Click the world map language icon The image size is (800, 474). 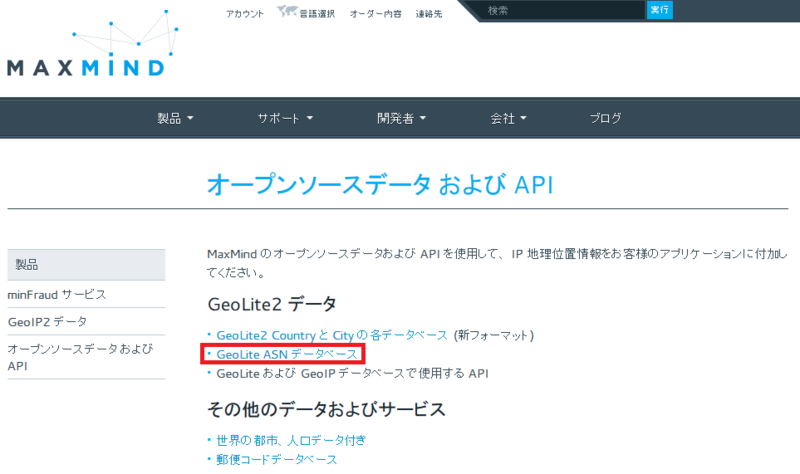pyautogui.click(x=287, y=11)
